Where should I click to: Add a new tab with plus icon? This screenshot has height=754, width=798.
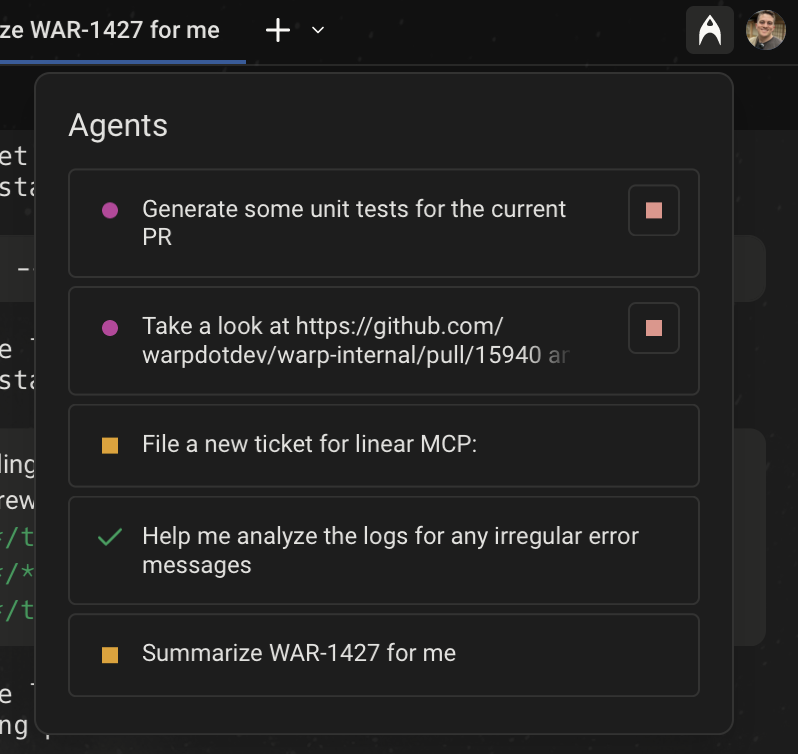point(277,31)
